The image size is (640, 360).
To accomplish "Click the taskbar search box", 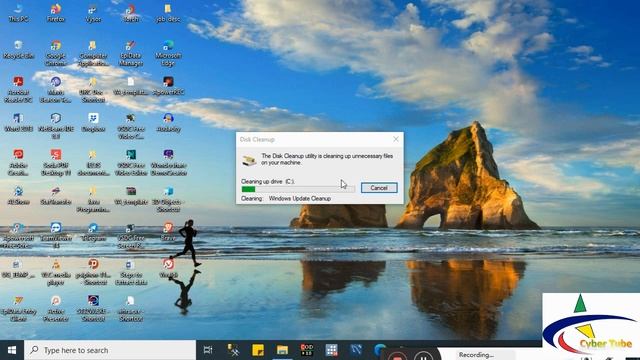I will pyautogui.click(x=110, y=350).
